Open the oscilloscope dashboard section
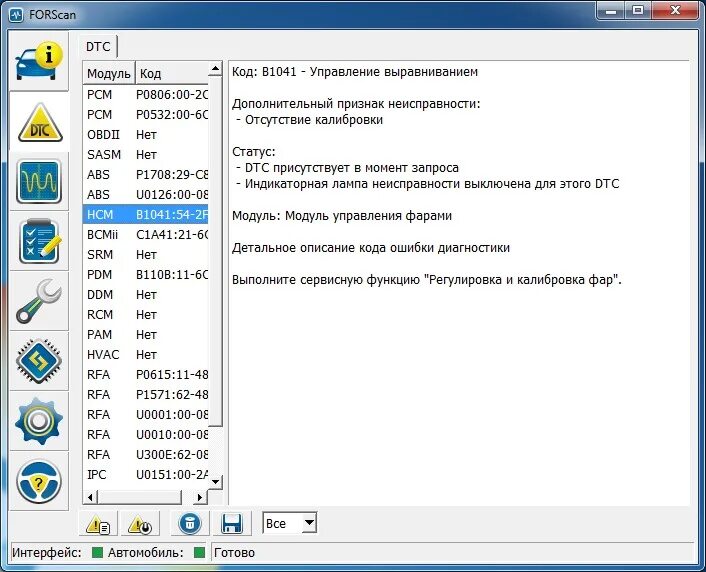Image resolution: width=706 pixels, height=572 pixels. (x=39, y=181)
